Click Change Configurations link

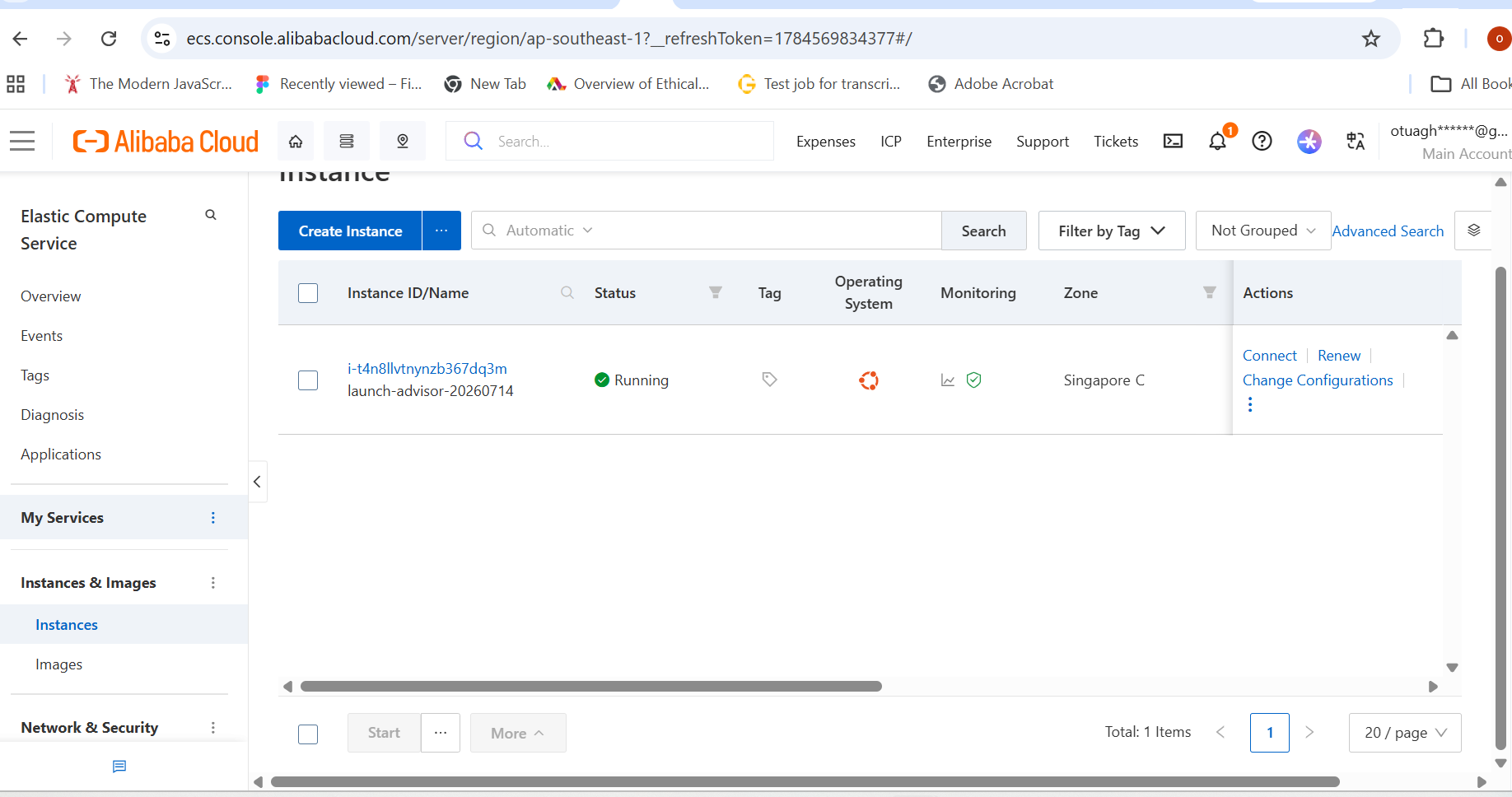(1318, 380)
